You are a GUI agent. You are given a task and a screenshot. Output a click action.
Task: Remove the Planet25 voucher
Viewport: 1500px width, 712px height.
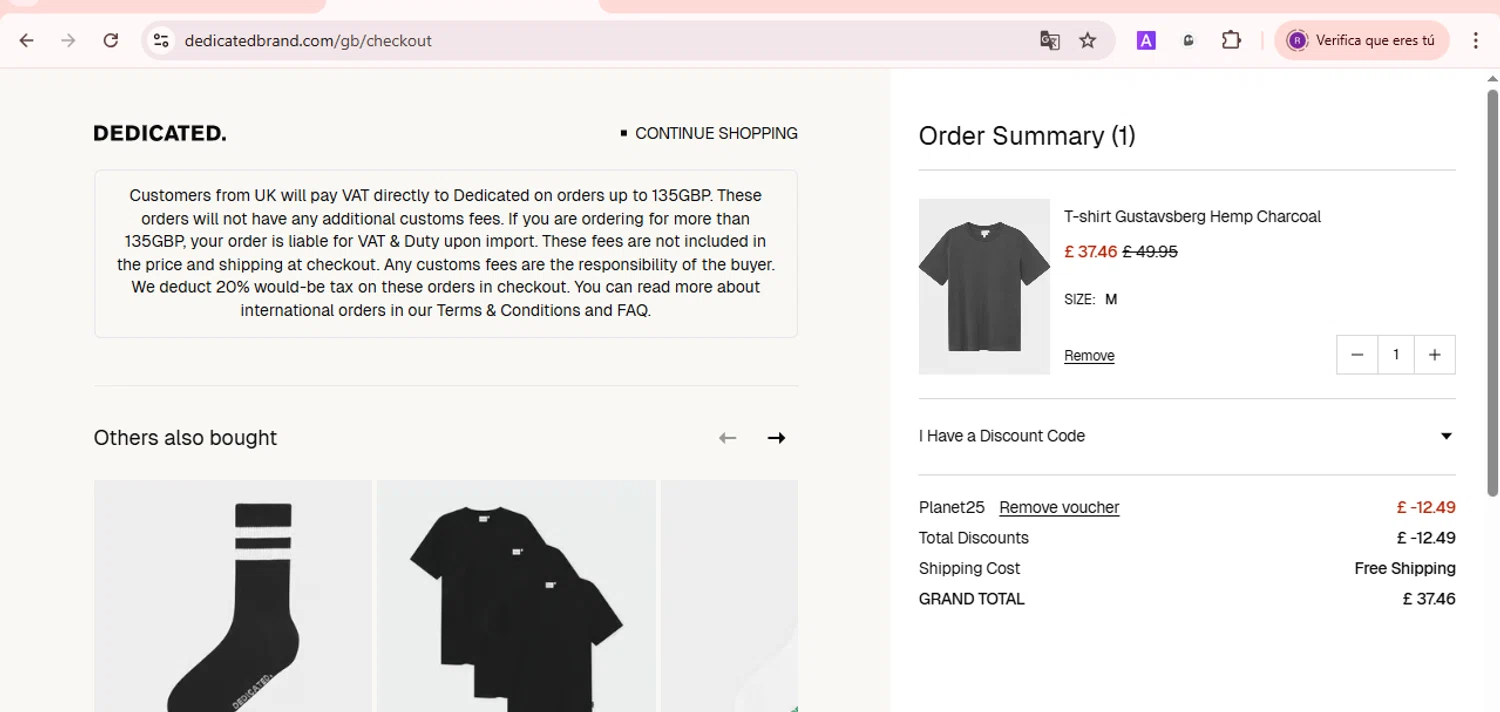point(1059,507)
